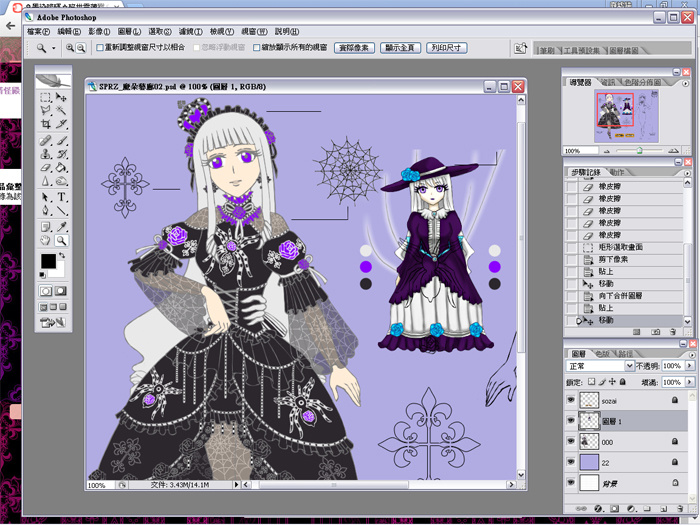700x525 pixels.
Task: Select the Eraser tool in toolbox
Action: (45, 168)
